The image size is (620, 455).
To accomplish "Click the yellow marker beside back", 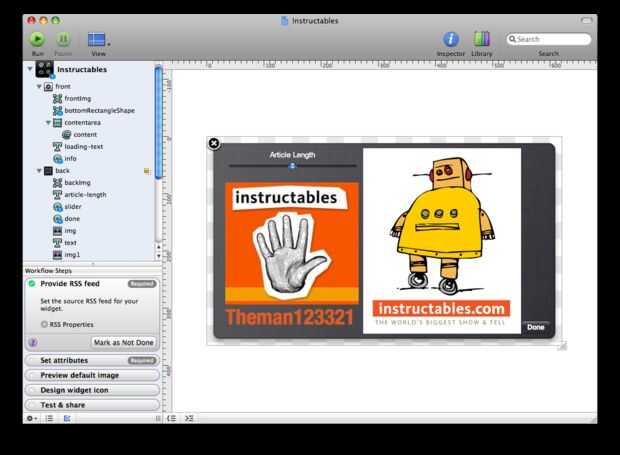I will [147, 171].
